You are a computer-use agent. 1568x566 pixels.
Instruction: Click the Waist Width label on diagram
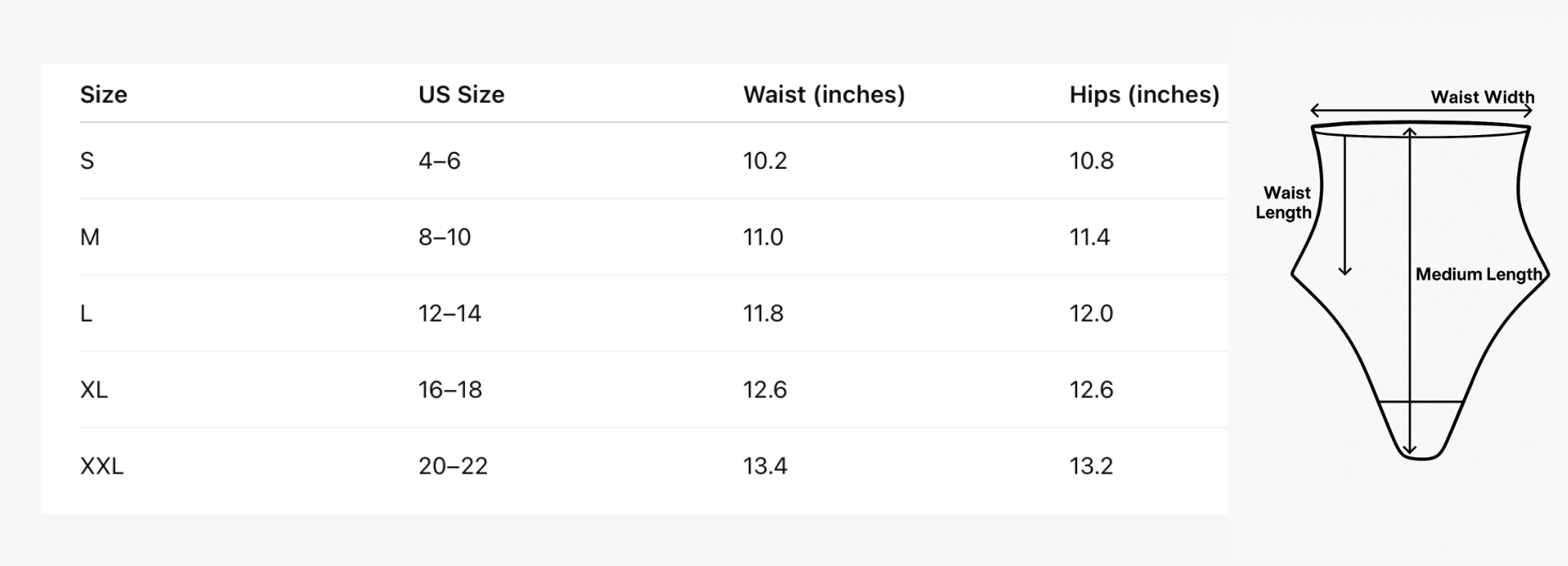tap(1482, 97)
